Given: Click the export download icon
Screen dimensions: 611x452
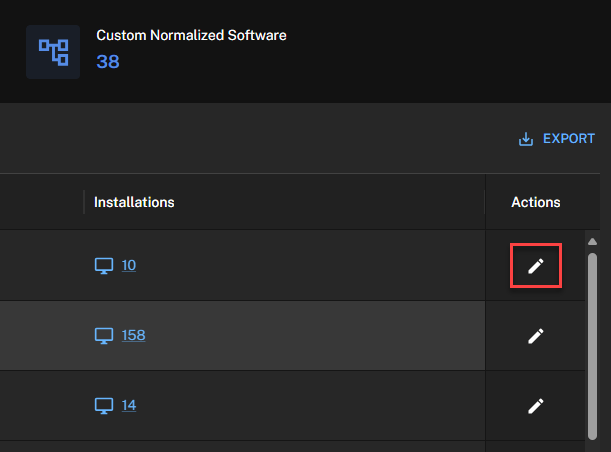Looking at the screenshot, I should click(526, 139).
